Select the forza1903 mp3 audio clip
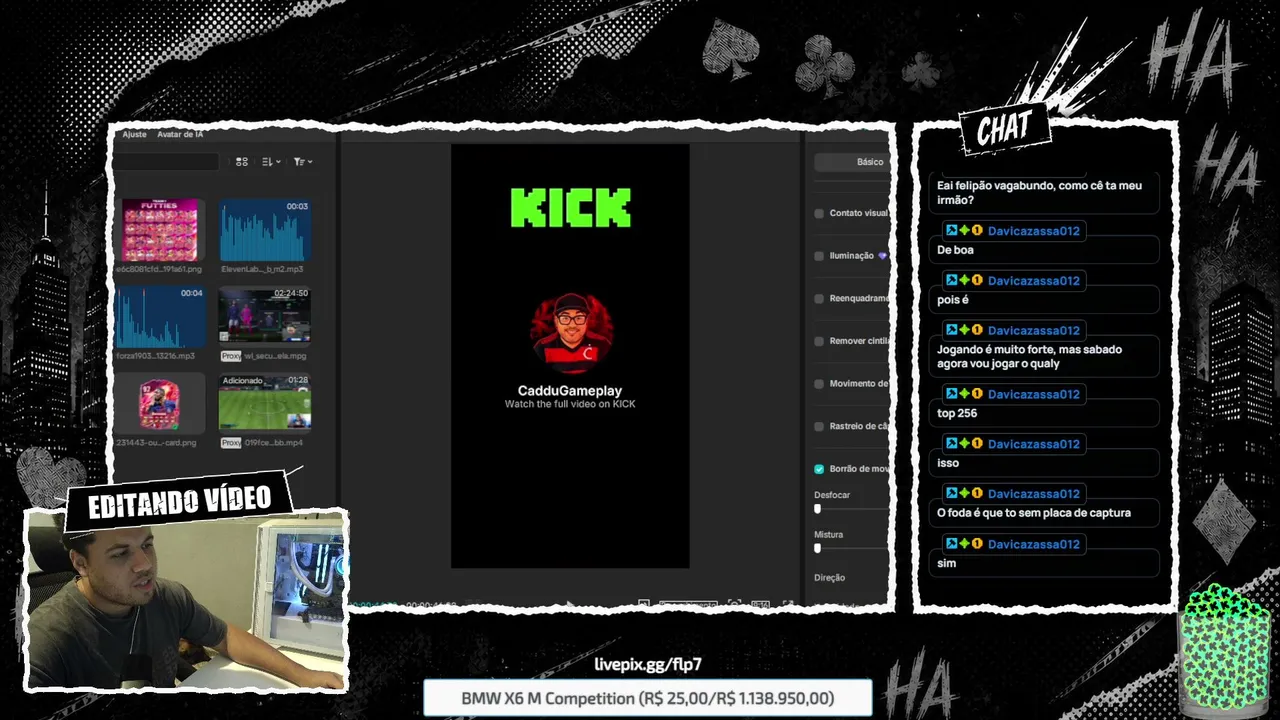Image resolution: width=1280 pixels, height=720 pixels. 160,317
